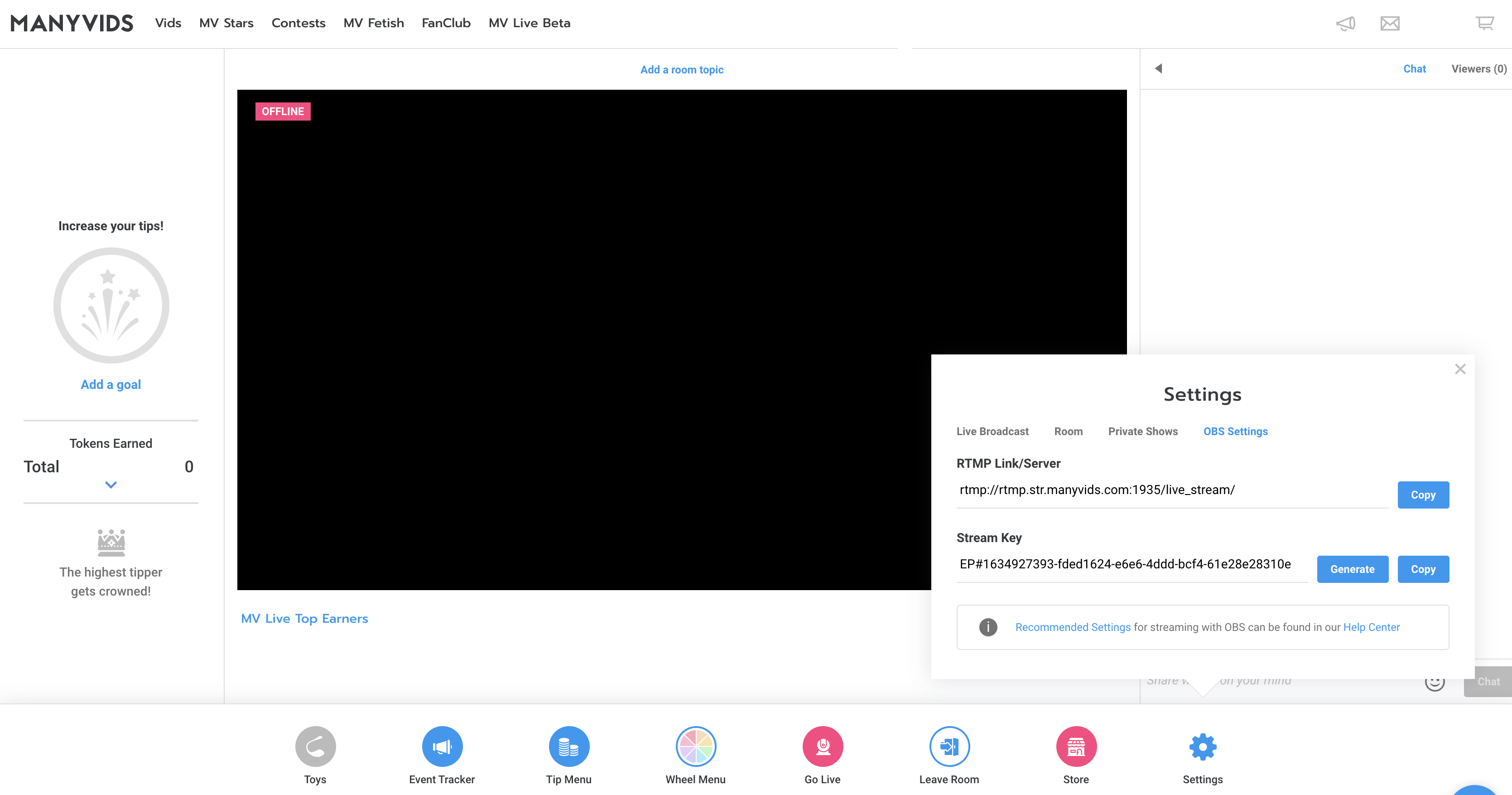This screenshot has height=795, width=1512.
Task: Switch to the Private Shows tab
Action: (x=1142, y=431)
